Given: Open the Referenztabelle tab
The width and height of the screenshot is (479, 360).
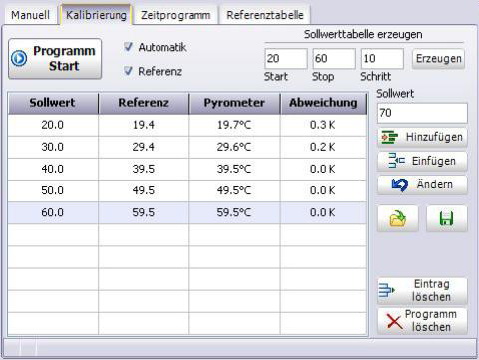Looking at the screenshot, I should [x=265, y=15].
